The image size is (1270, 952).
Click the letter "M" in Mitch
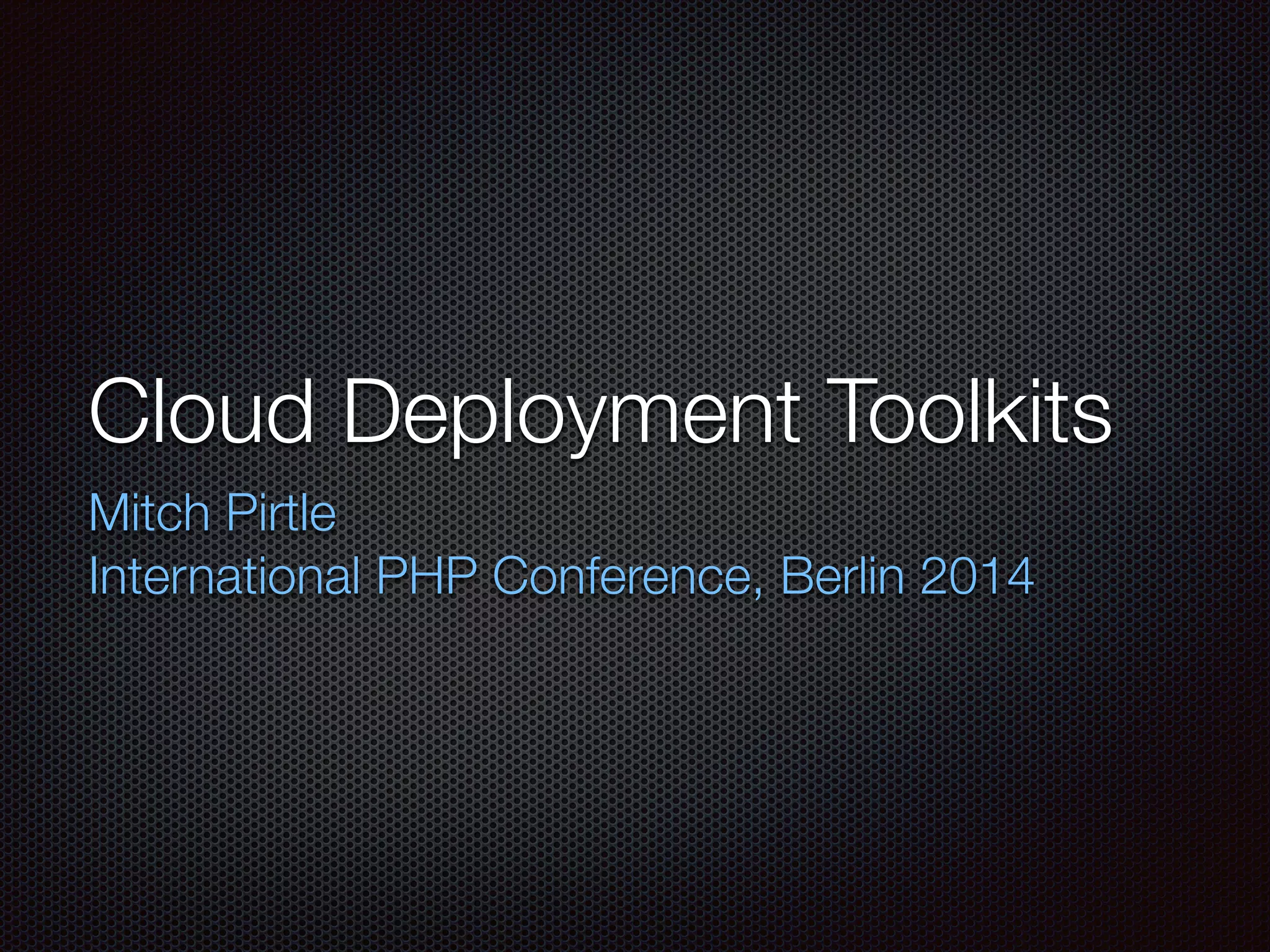coord(109,513)
